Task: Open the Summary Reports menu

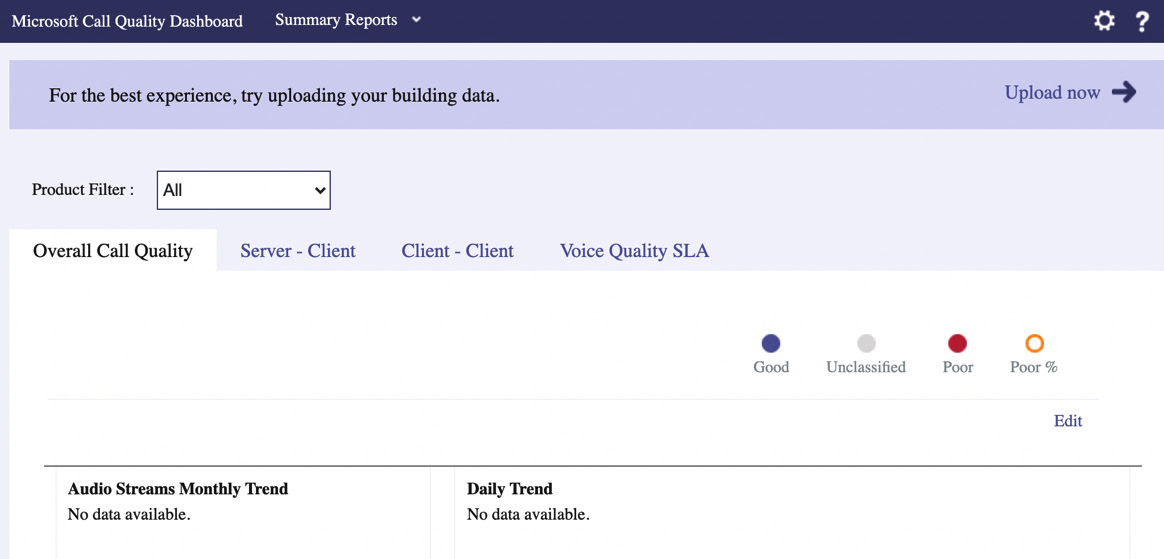Action: pyautogui.click(x=336, y=20)
